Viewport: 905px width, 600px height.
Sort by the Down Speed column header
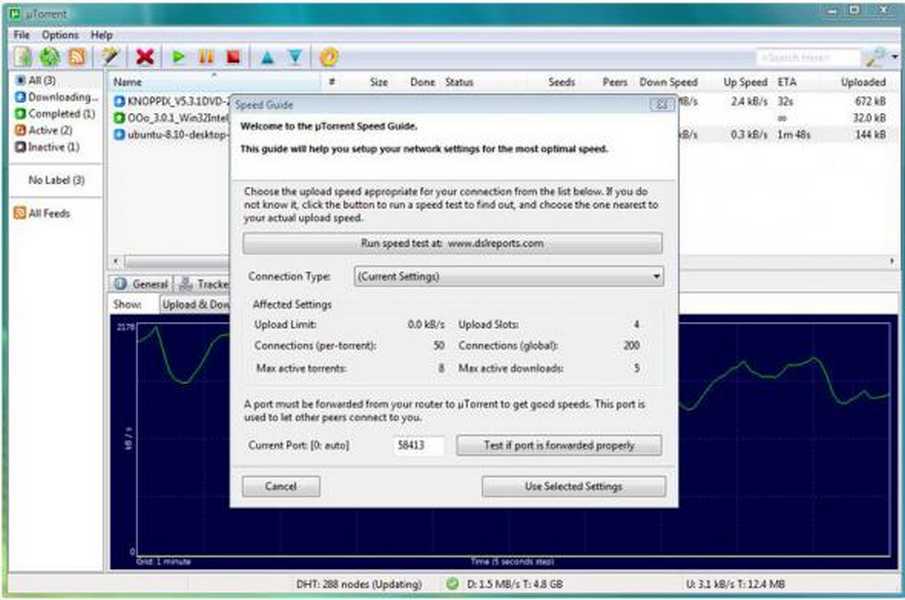(x=668, y=82)
